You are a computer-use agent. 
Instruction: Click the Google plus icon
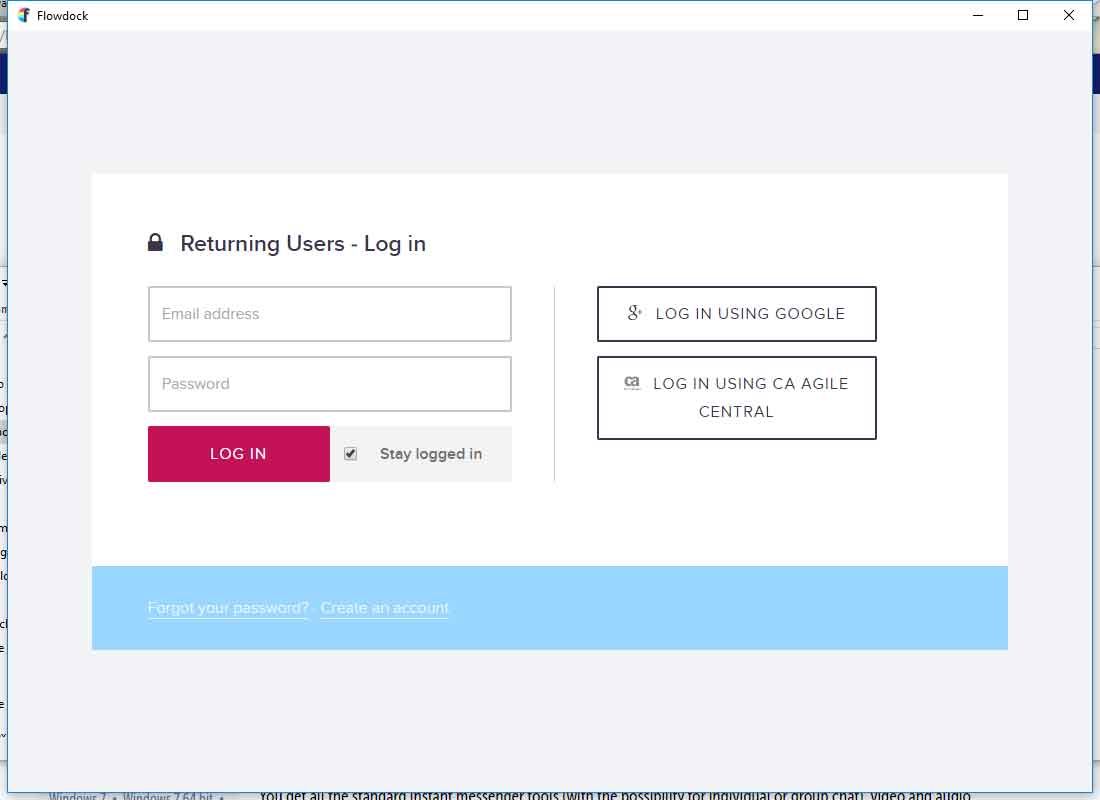[x=634, y=313]
